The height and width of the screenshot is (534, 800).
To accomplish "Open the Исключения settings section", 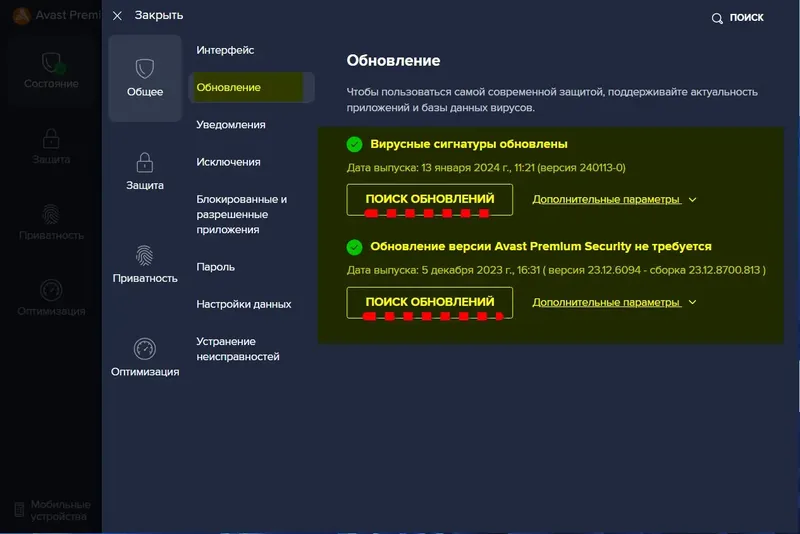I will tap(228, 162).
